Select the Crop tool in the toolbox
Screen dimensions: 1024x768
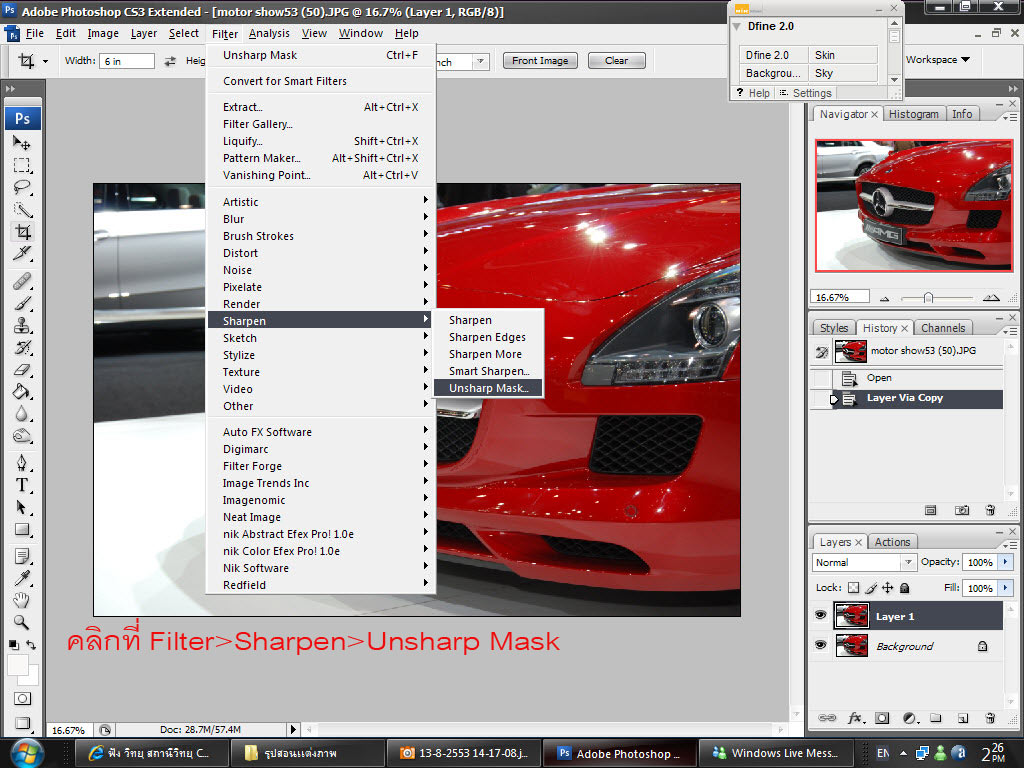tap(22, 232)
